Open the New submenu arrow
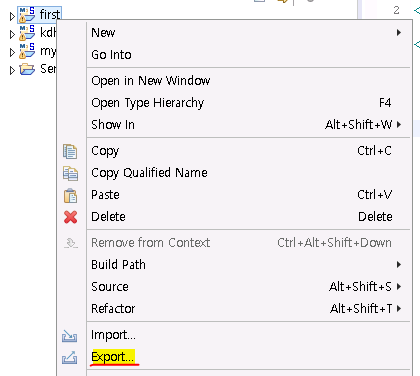The width and height of the screenshot is (420, 376). (399, 33)
